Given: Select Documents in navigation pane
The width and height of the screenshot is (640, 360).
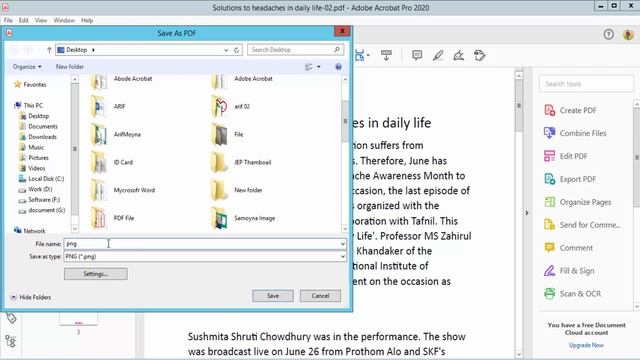Looking at the screenshot, I should click(38, 127).
